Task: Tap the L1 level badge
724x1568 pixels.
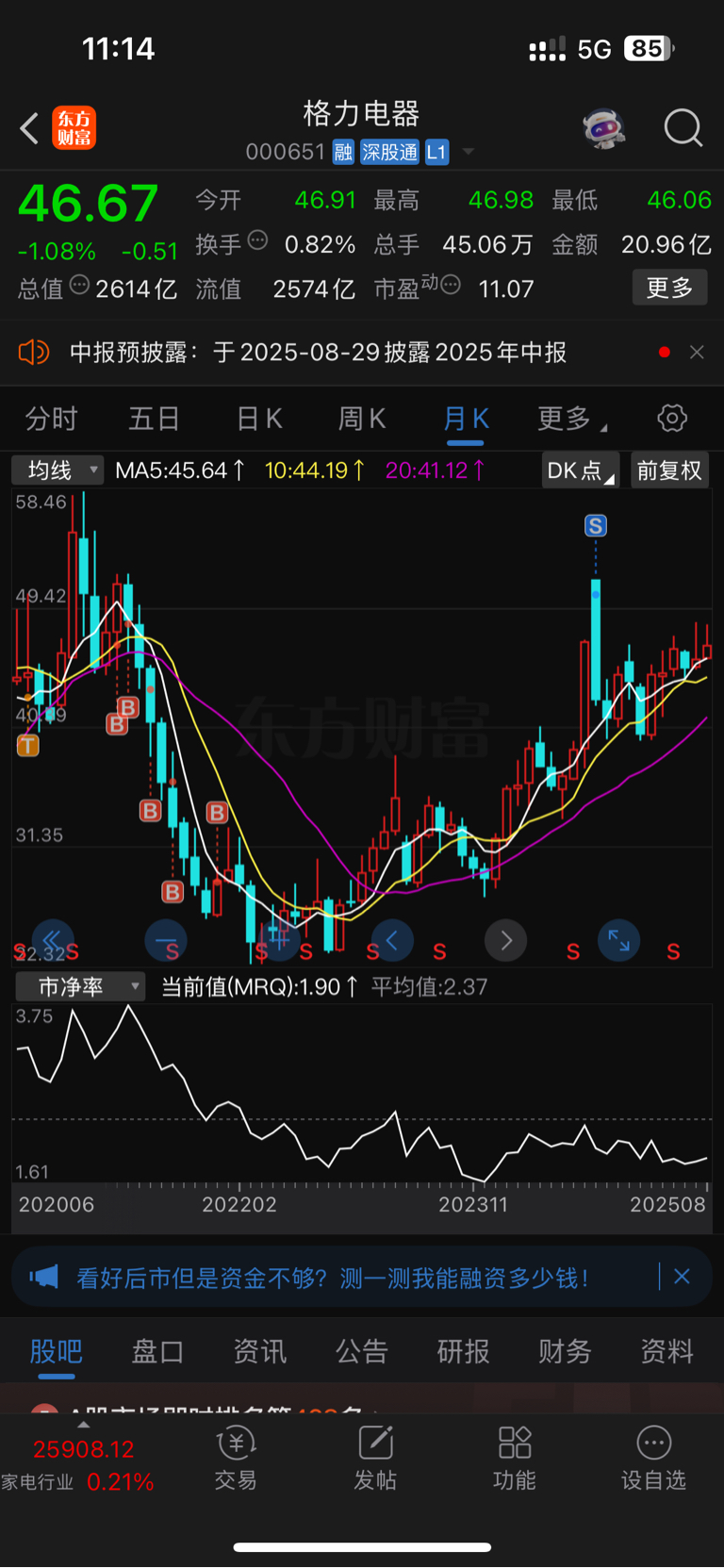Action: tap(436, 153)
